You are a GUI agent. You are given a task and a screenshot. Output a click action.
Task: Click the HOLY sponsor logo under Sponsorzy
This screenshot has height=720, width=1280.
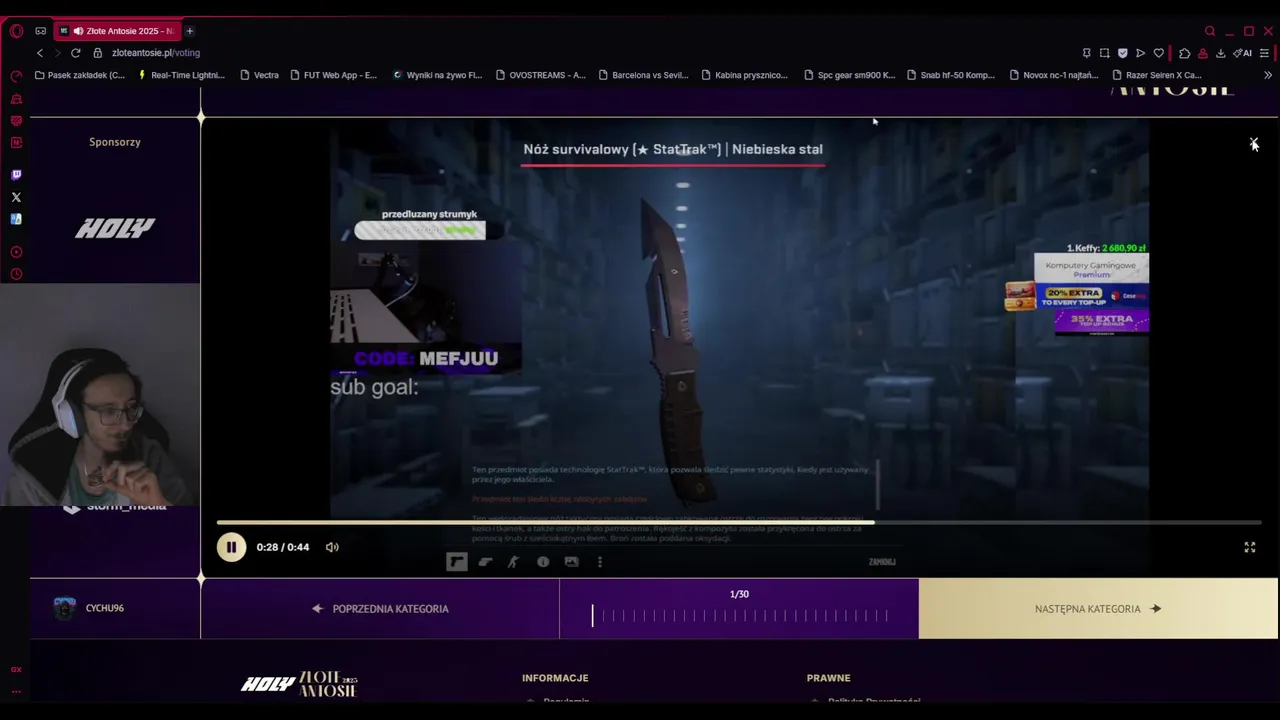pyautogui.click(x=115, y=229)
